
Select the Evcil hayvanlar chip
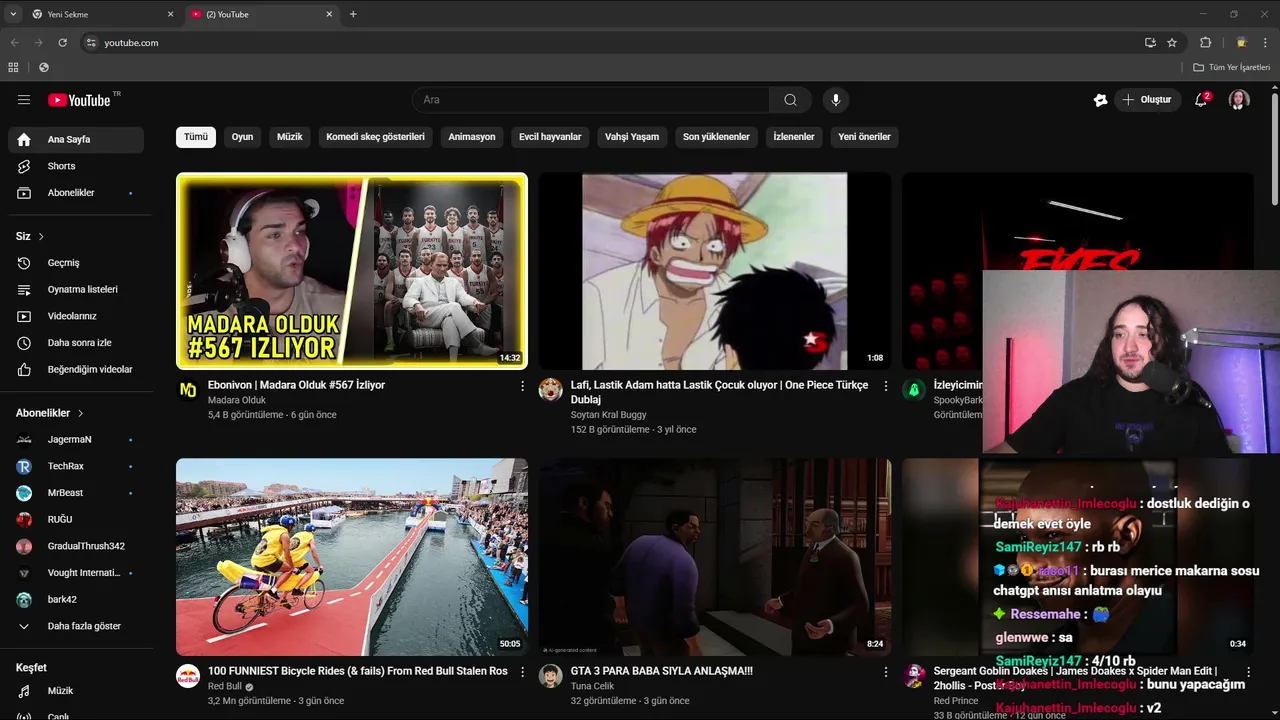coord(550,137)
